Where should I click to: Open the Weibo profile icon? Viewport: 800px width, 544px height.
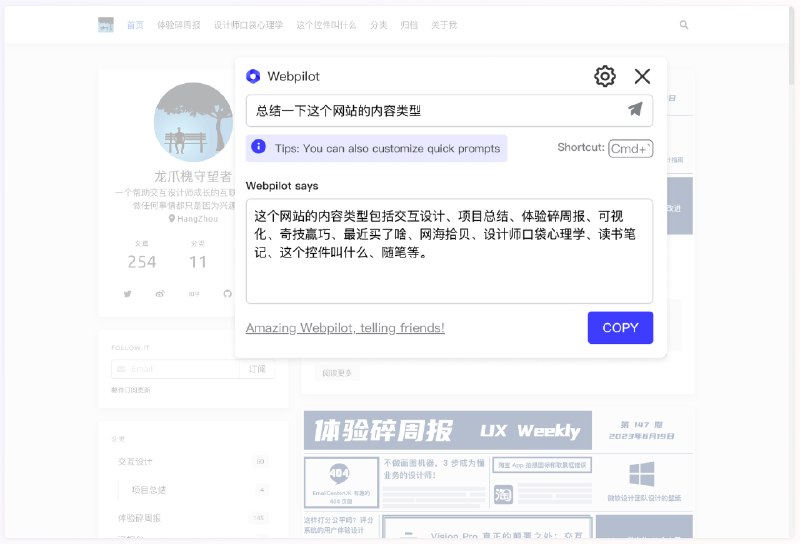pyautogui.click(x=160, y=293)
